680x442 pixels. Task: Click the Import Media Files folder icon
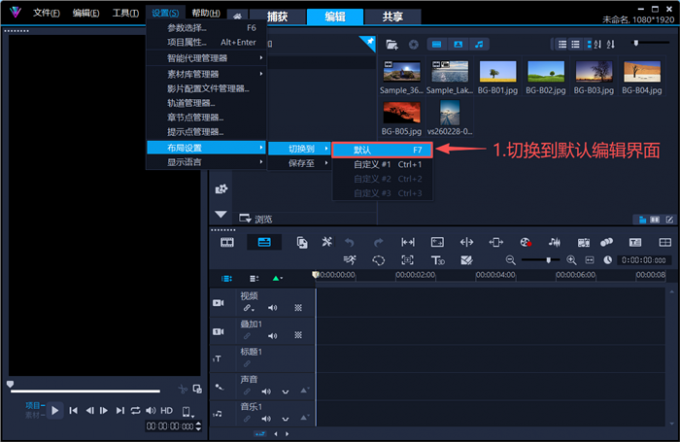[x=392, y=44]
